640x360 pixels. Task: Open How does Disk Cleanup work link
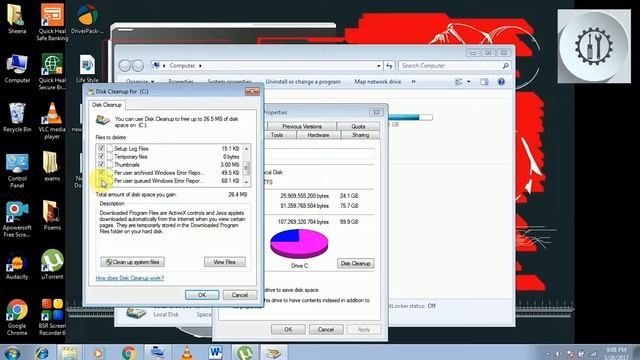coord(130,278)
